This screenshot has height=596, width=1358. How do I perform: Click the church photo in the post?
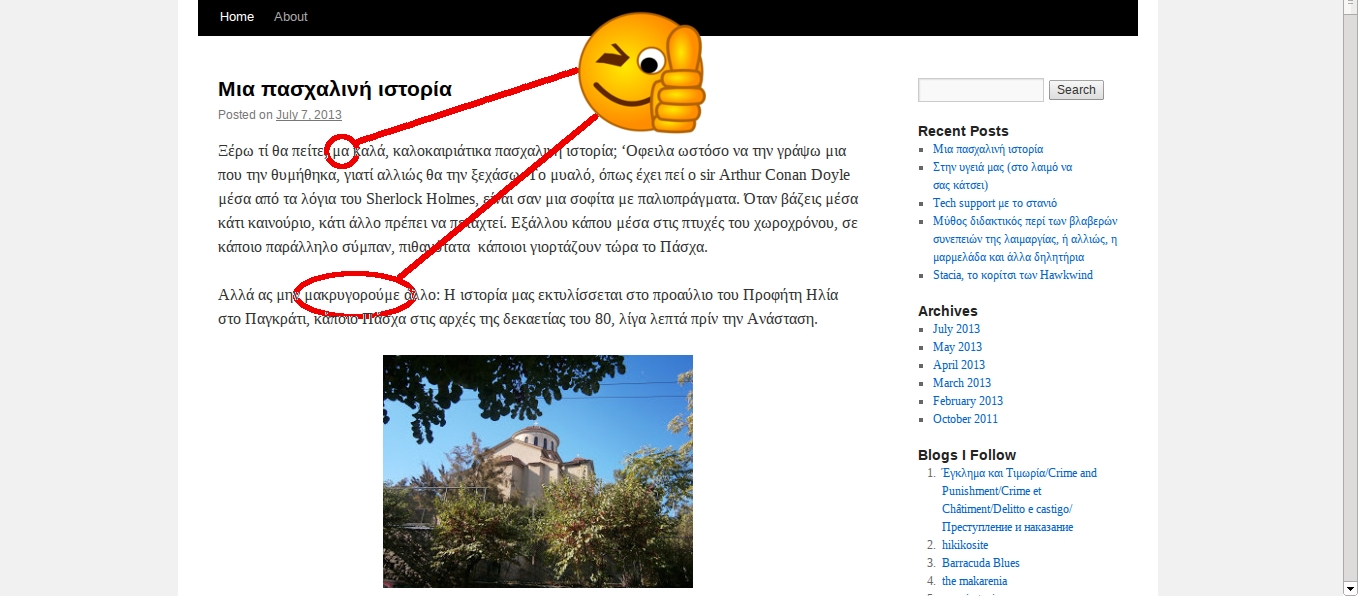(x=537, y=471)
